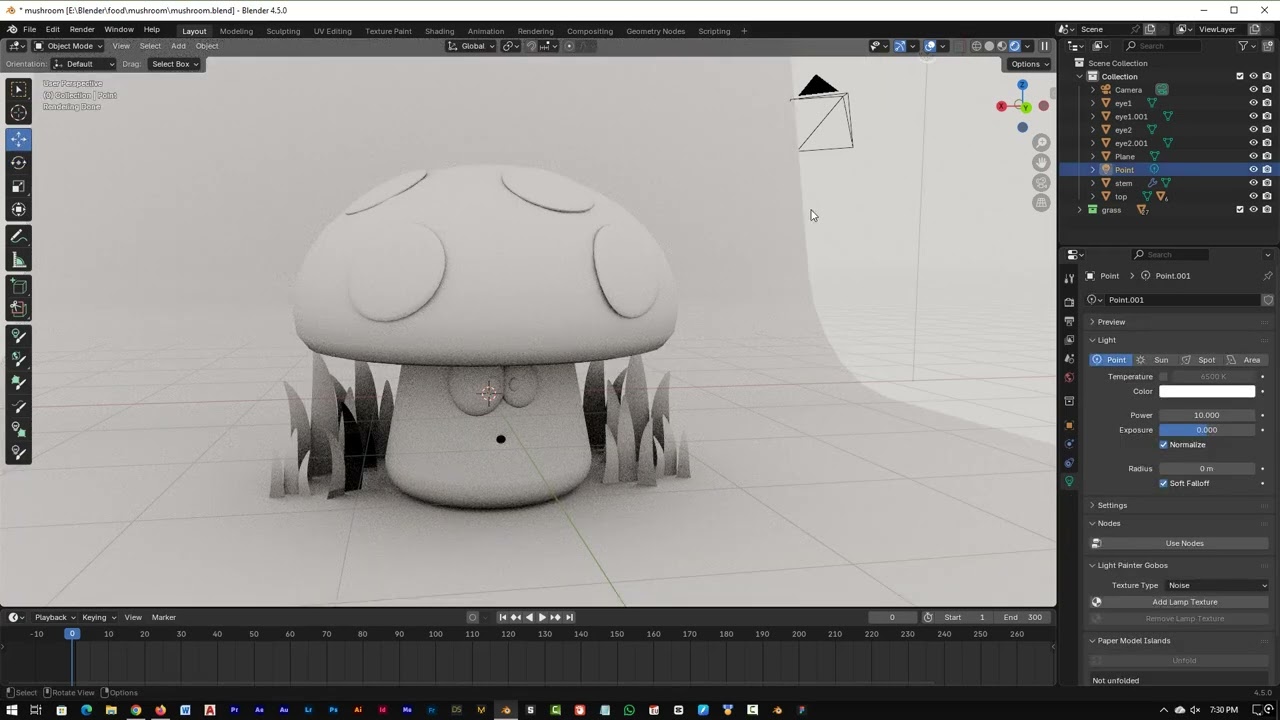Open the Global transform orientation dropdown

point(472,46)
